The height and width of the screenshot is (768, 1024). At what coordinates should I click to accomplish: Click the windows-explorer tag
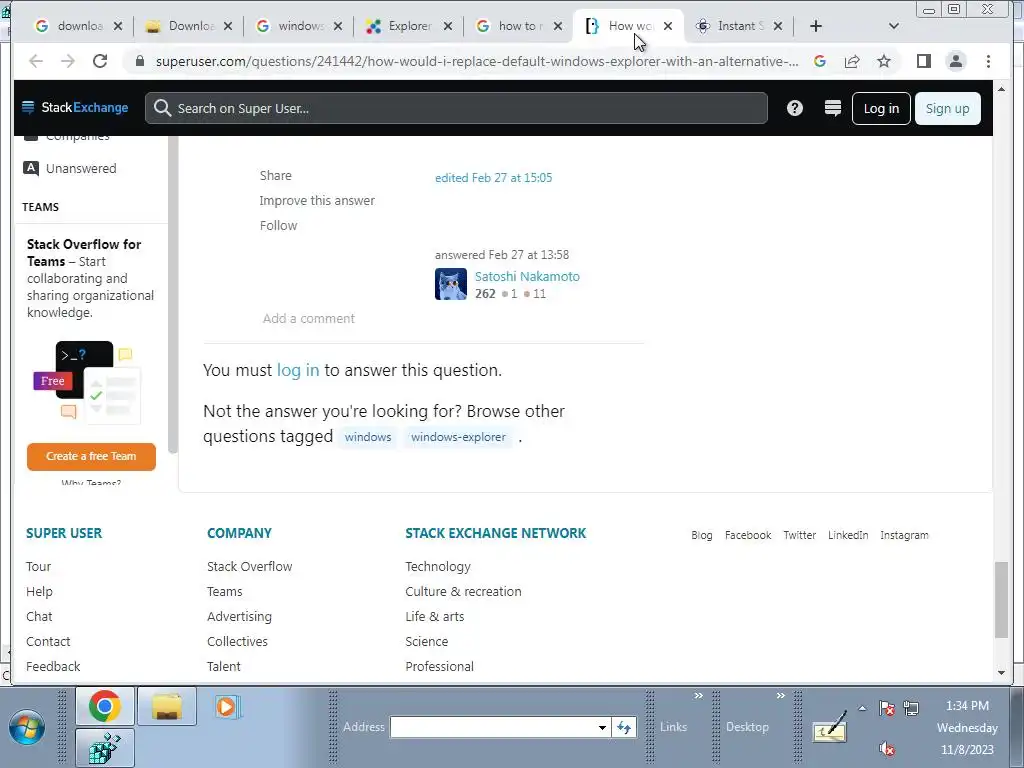(x=458, y=437)
